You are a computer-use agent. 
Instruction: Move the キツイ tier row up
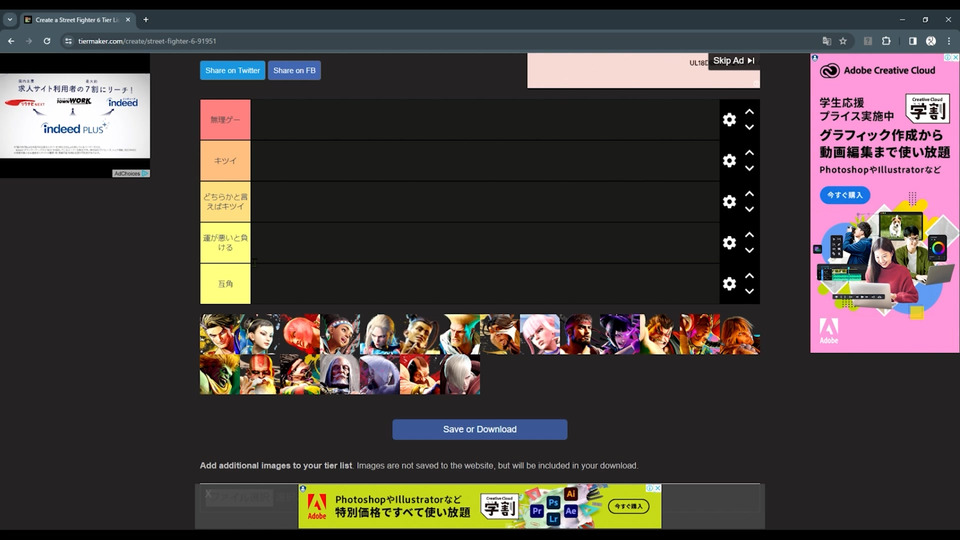pyautogui.click(x=749, y=152)
